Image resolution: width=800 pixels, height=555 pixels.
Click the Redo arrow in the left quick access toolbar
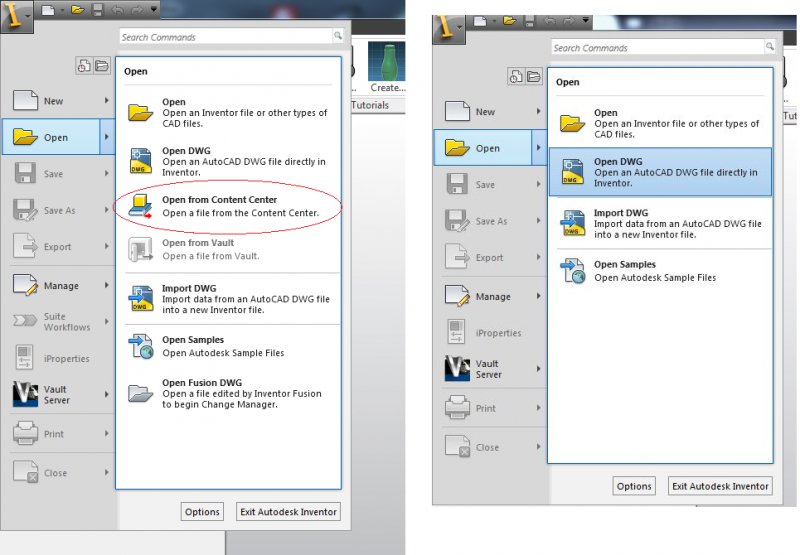pyautogui.click(x=137, y=10)
